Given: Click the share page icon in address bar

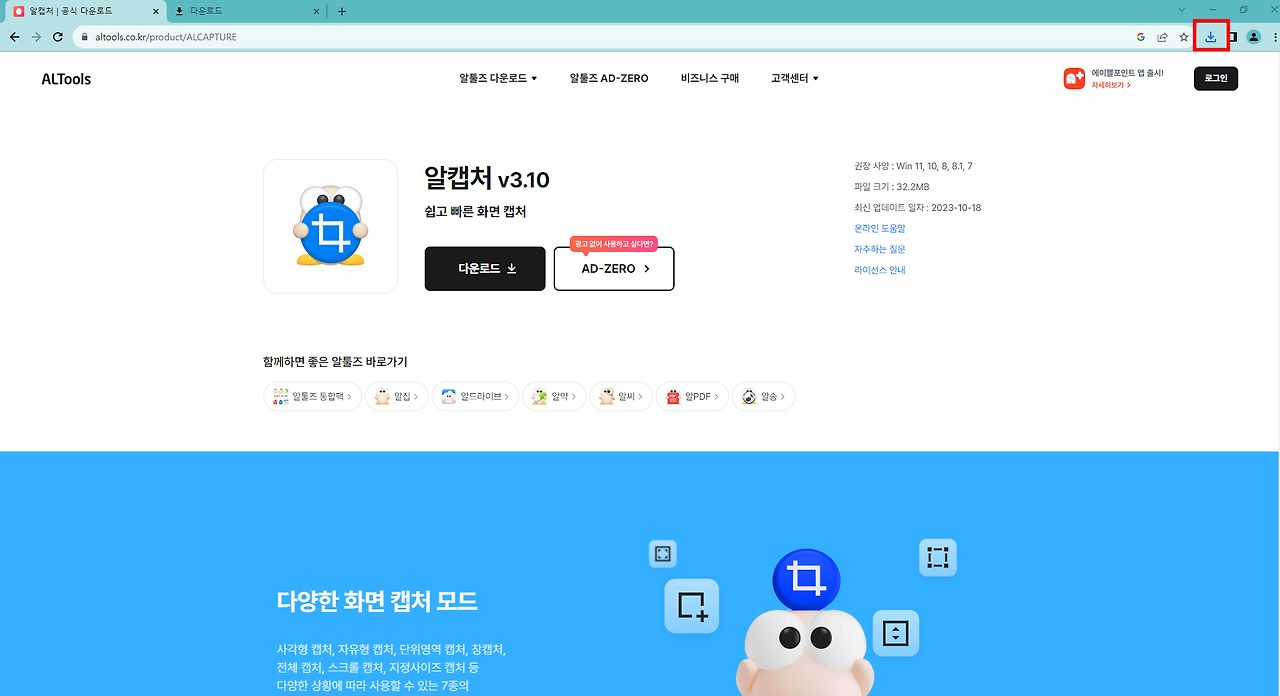Looking at the screenshot, I should pos(1162,37).
